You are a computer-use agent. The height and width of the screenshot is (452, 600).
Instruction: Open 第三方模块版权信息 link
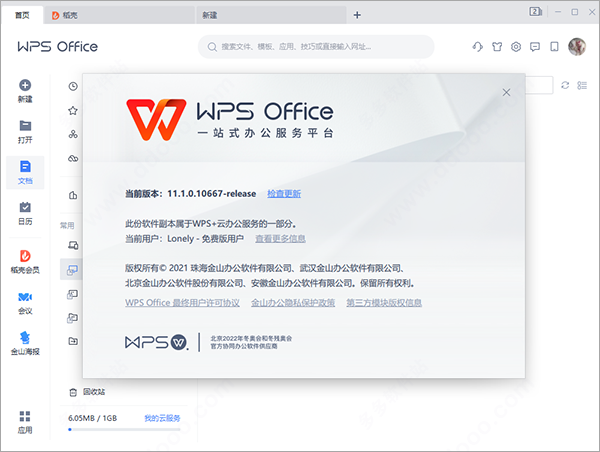click(384, 303)
